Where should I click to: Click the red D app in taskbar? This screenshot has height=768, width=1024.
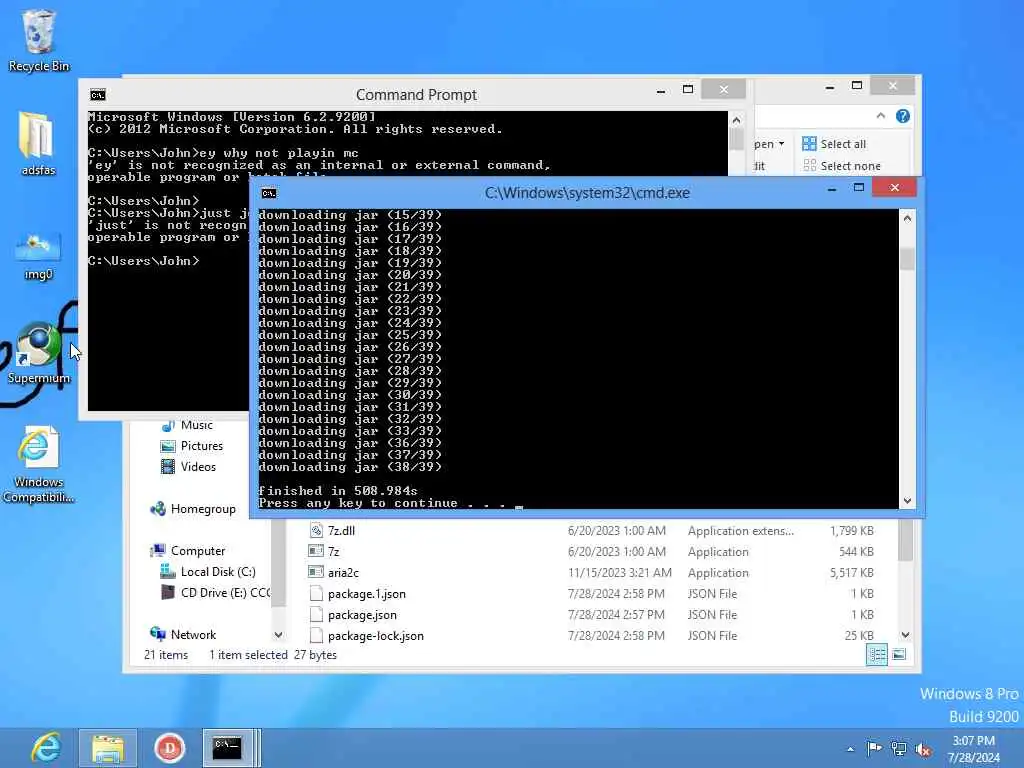tap(170, 748)
